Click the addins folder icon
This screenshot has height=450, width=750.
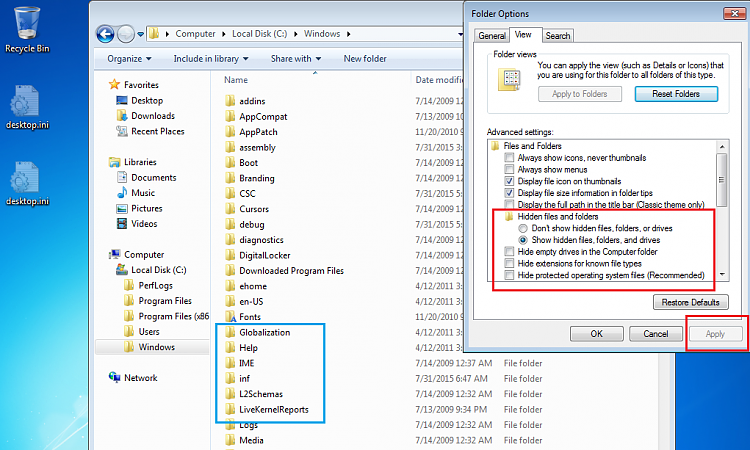231,101
